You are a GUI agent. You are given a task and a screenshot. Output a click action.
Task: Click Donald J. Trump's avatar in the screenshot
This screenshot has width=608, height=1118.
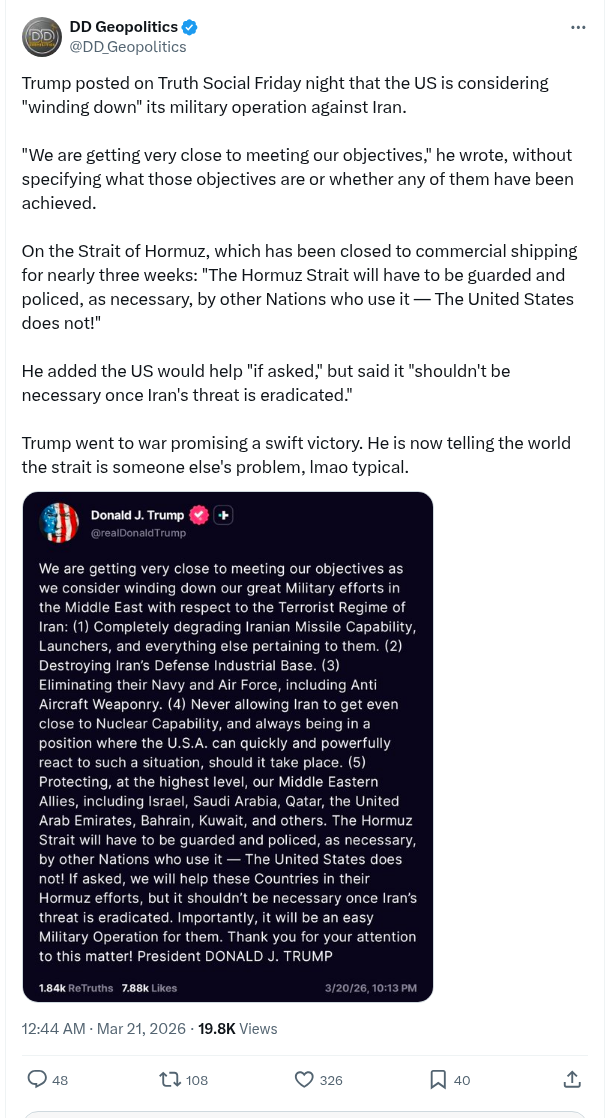59,523
